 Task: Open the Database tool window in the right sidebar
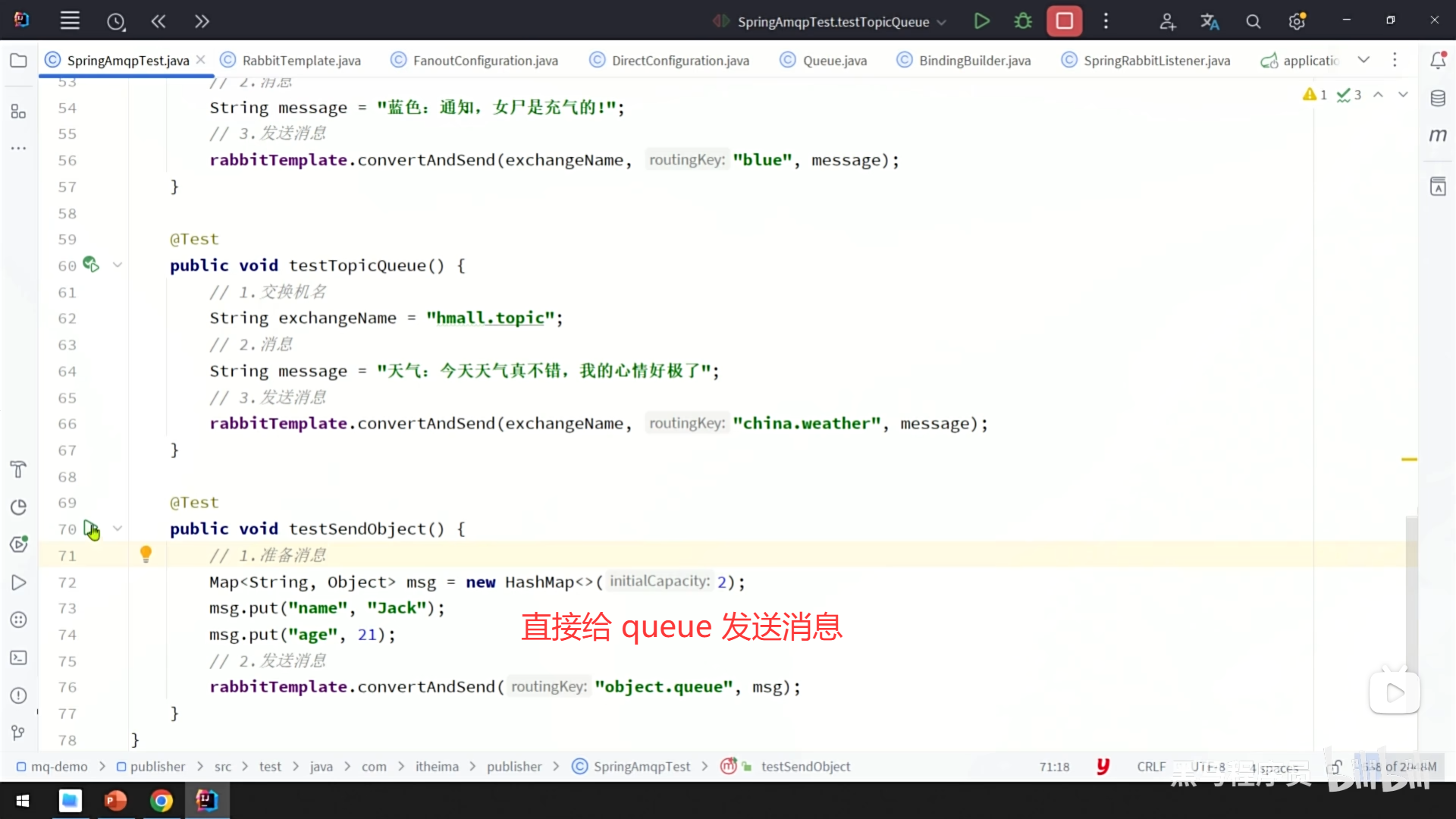coord(1438,98)
